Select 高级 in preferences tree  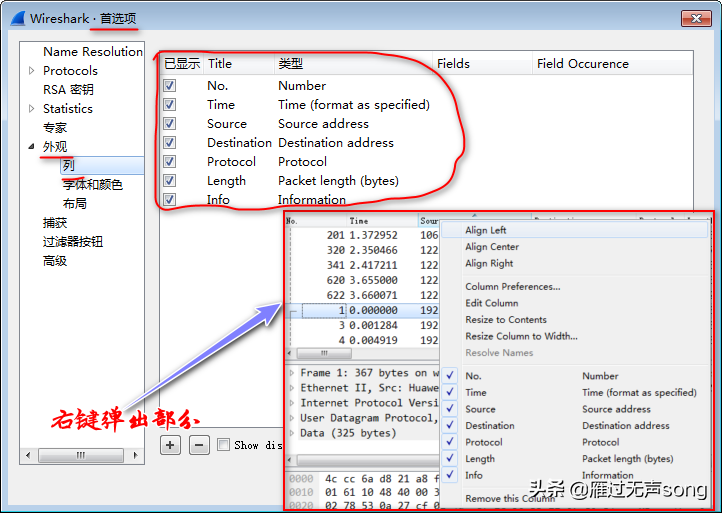click(55, 261)
